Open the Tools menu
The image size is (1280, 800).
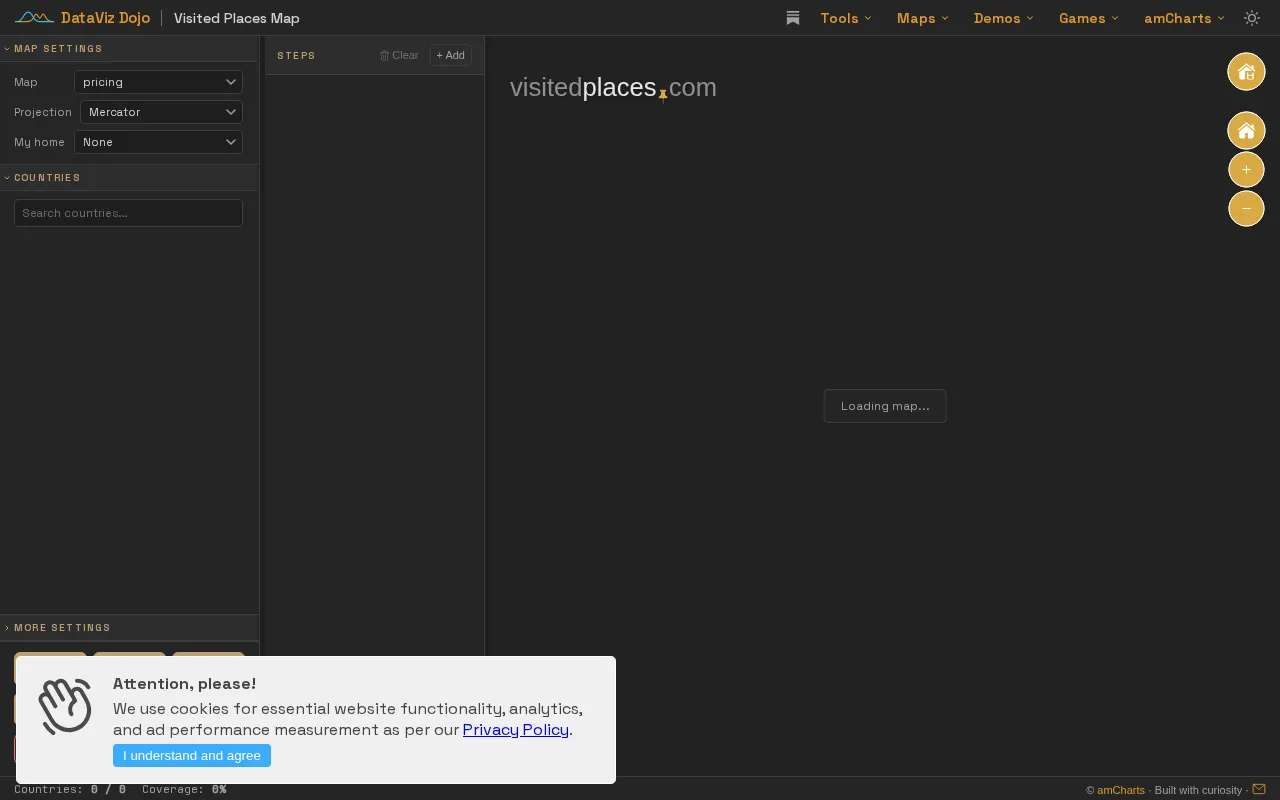point(846,18)
